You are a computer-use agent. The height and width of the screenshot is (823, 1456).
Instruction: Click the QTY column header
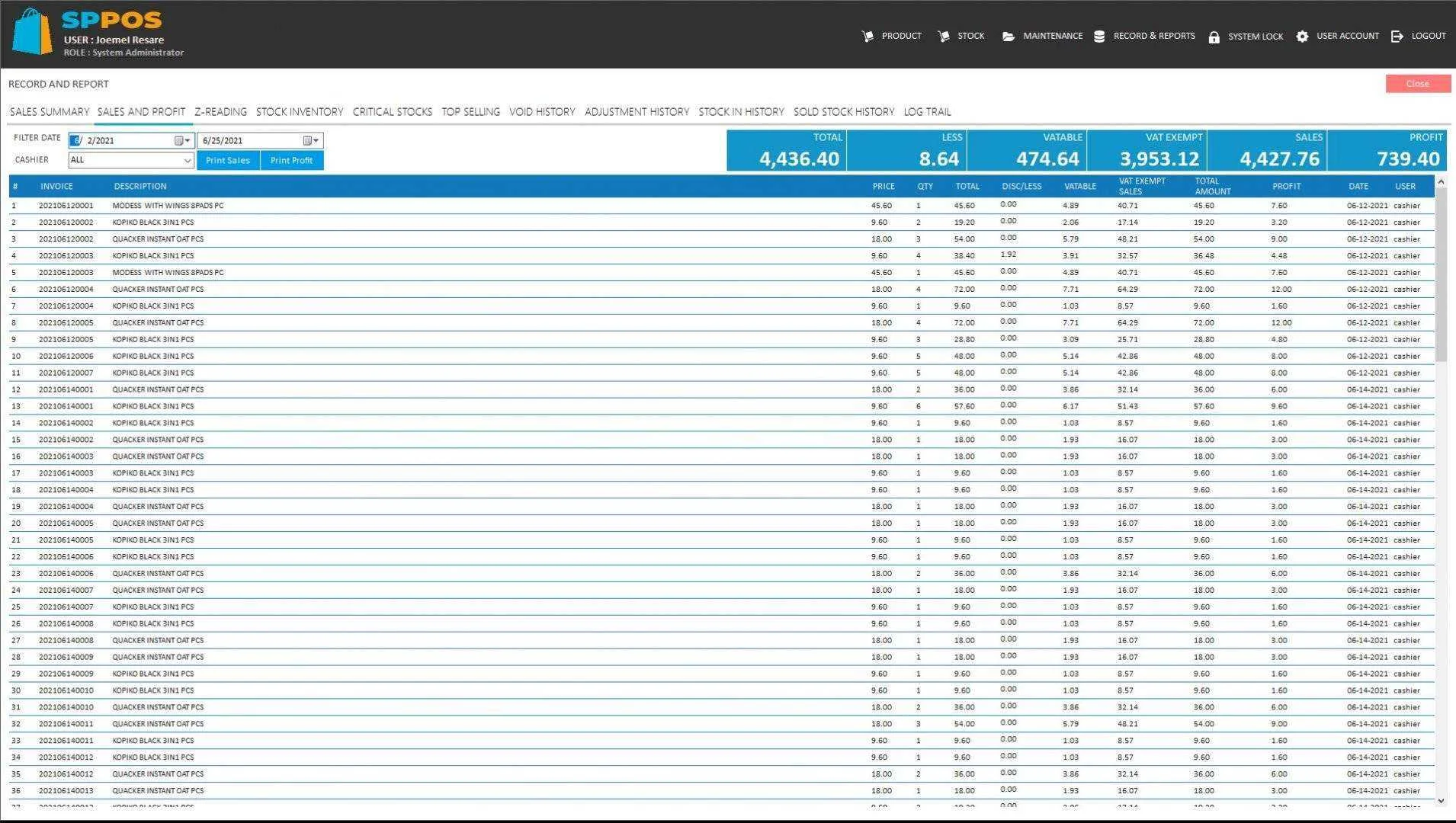click(x=925, y=186)
